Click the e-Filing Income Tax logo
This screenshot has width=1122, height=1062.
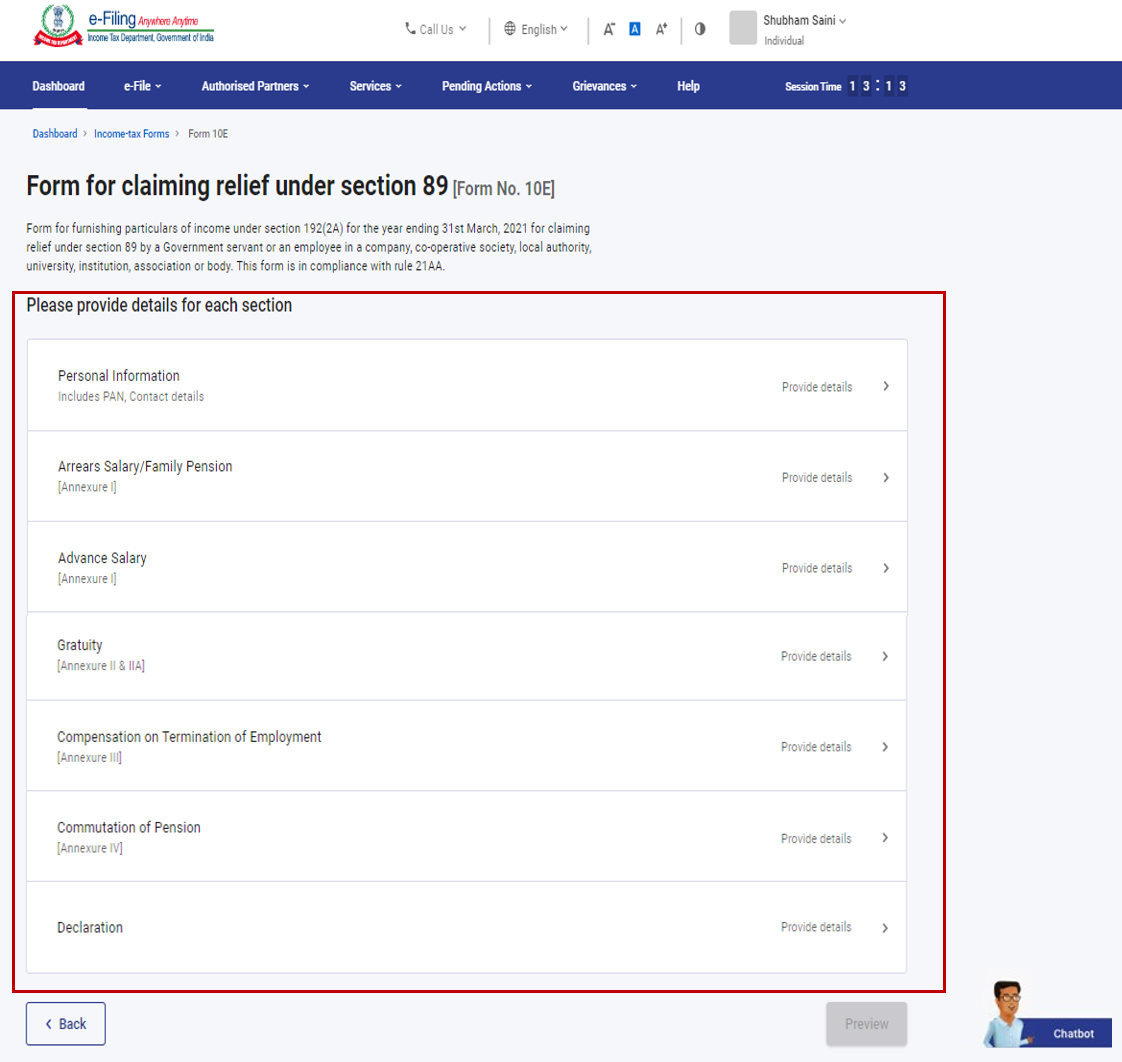(x=120, y=29)
